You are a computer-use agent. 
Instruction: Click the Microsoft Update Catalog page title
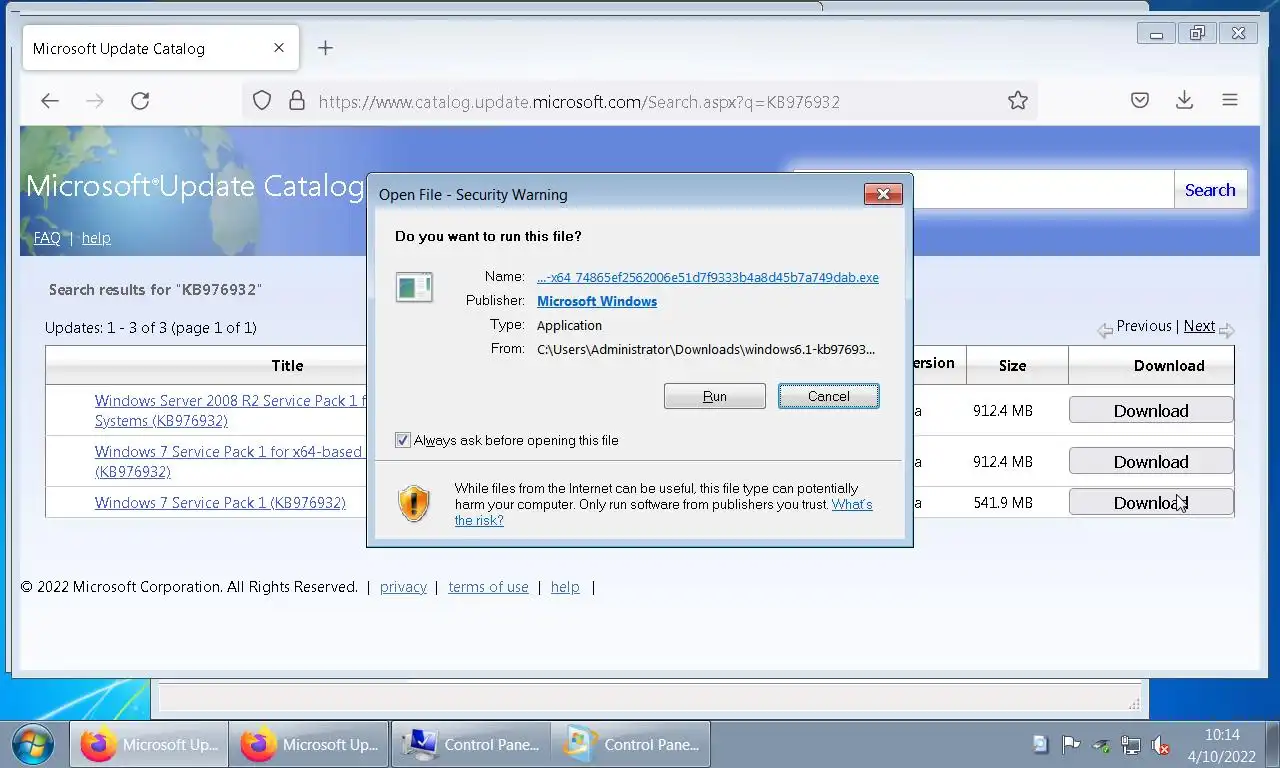tap(195, 185)
